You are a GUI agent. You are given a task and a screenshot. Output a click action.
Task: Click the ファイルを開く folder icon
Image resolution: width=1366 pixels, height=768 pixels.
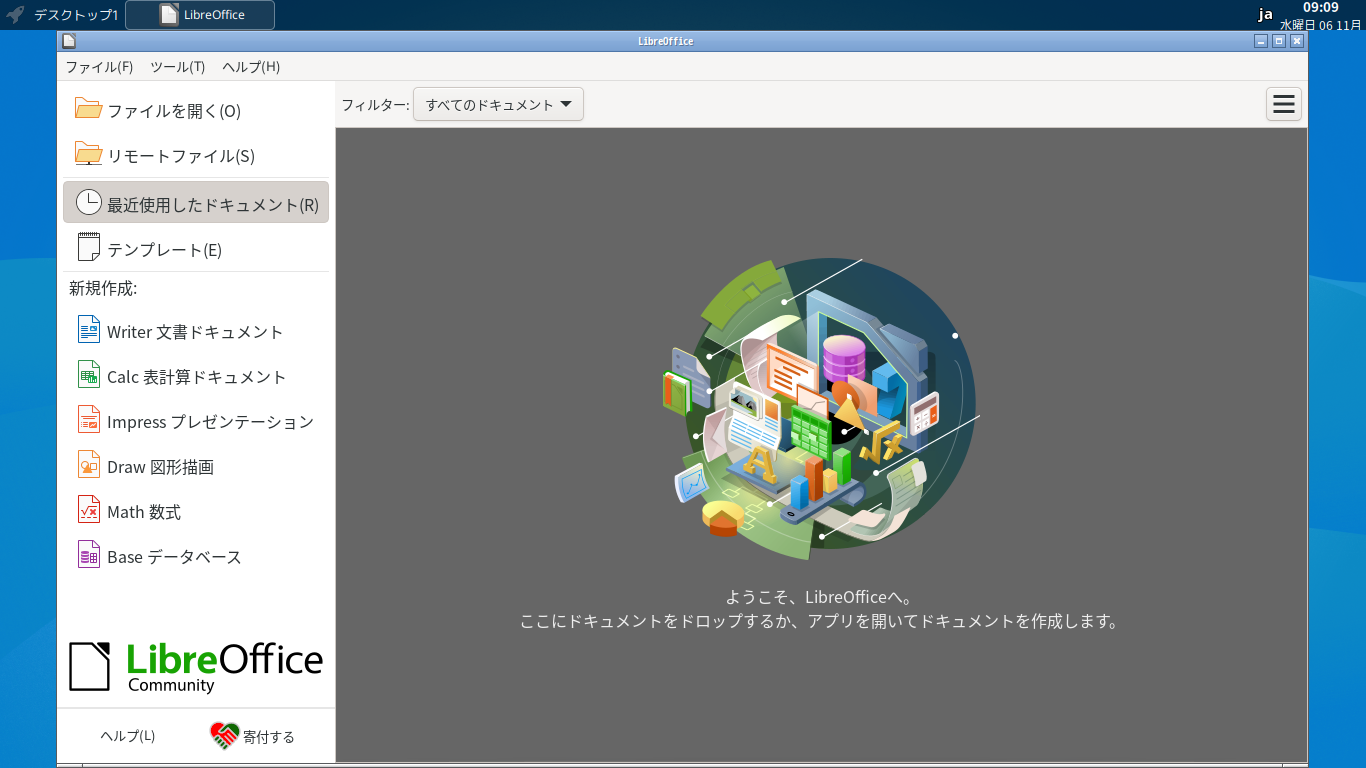(89, 109)
